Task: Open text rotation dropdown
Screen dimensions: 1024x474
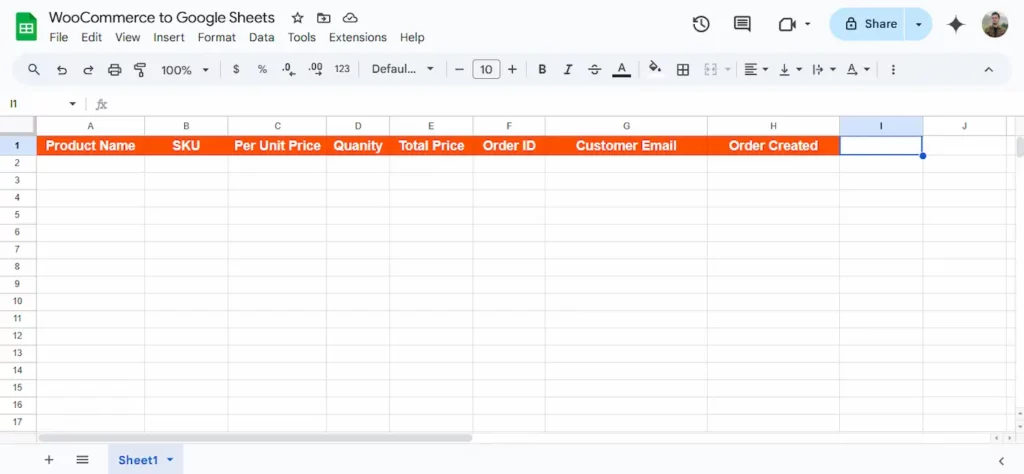Action: (857, 69)
